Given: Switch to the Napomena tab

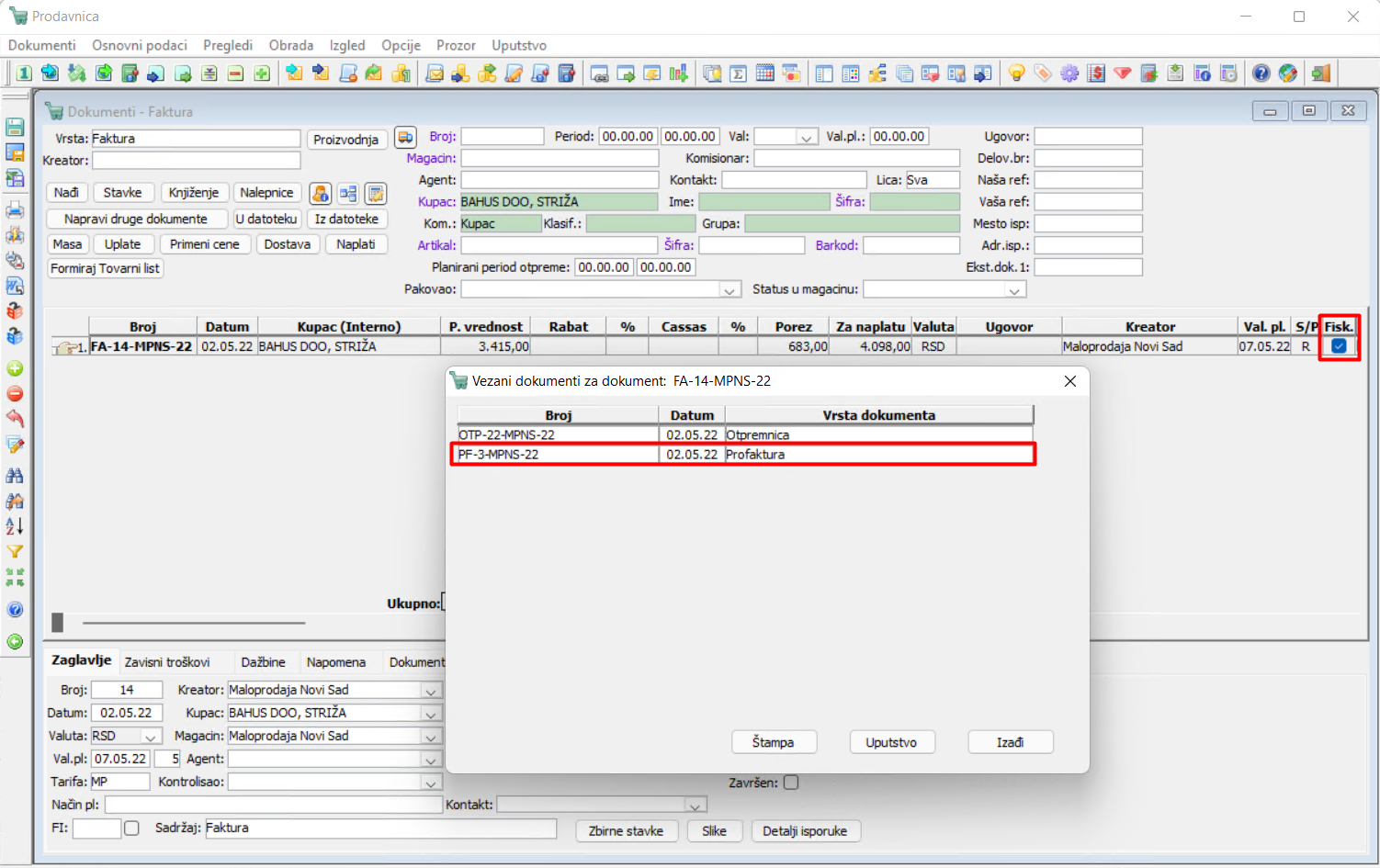Looking at the screenshot, I should click(336, 662).
